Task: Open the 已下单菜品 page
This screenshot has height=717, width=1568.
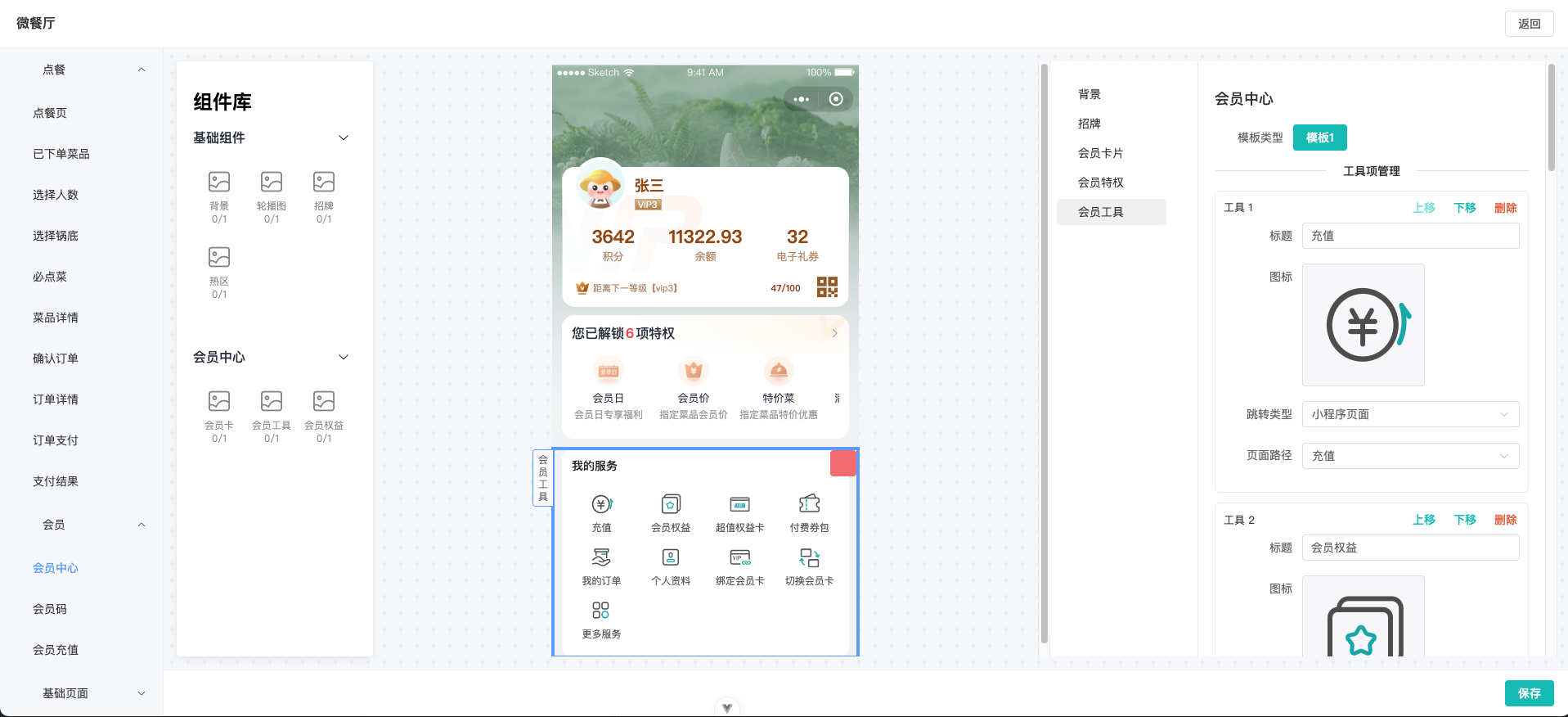Action: pos(61,154)
